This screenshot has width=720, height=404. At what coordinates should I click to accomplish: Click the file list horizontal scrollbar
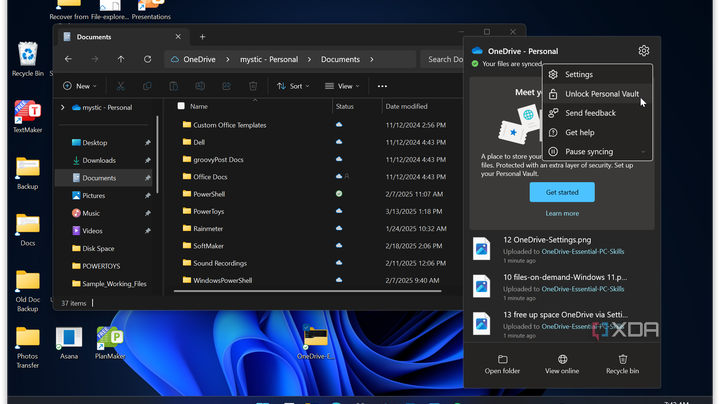pyautogui.click(x=307, y=291)
